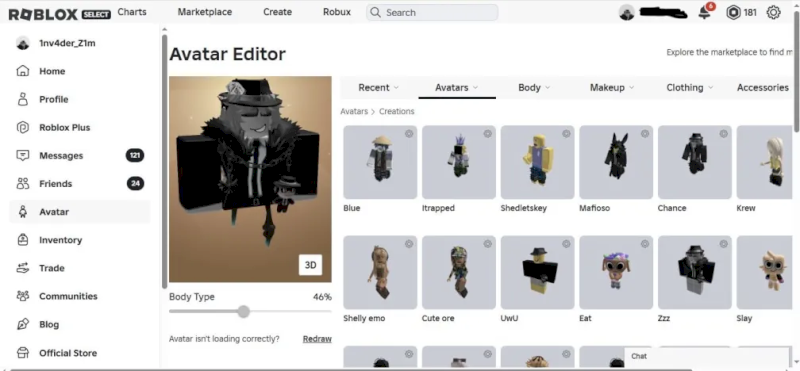Viewport: 800px width, 371px height.
Task: Click the Redraw link
Action: 317,339
